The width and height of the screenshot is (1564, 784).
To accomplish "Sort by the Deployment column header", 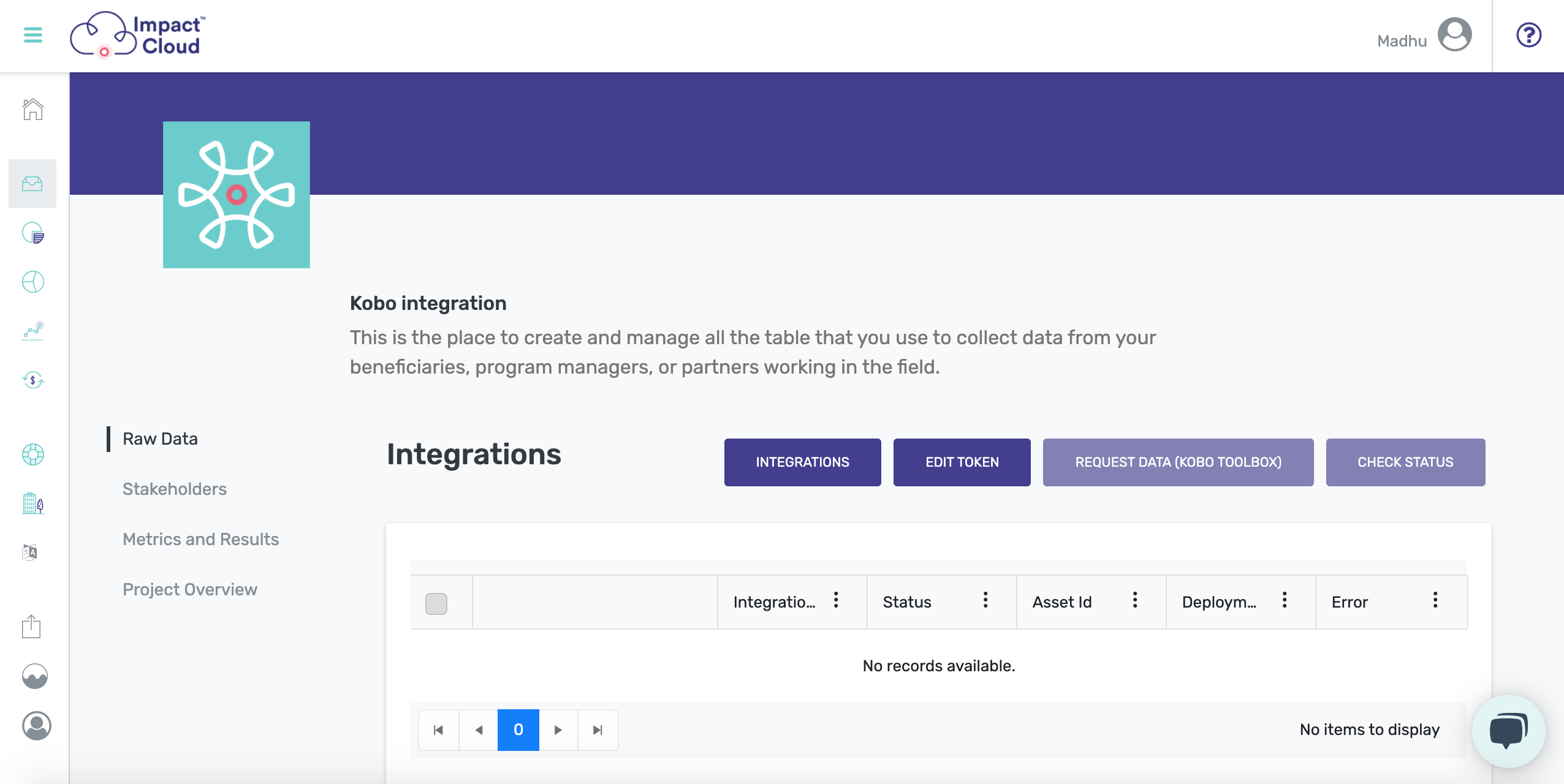I will point(1219,602).
